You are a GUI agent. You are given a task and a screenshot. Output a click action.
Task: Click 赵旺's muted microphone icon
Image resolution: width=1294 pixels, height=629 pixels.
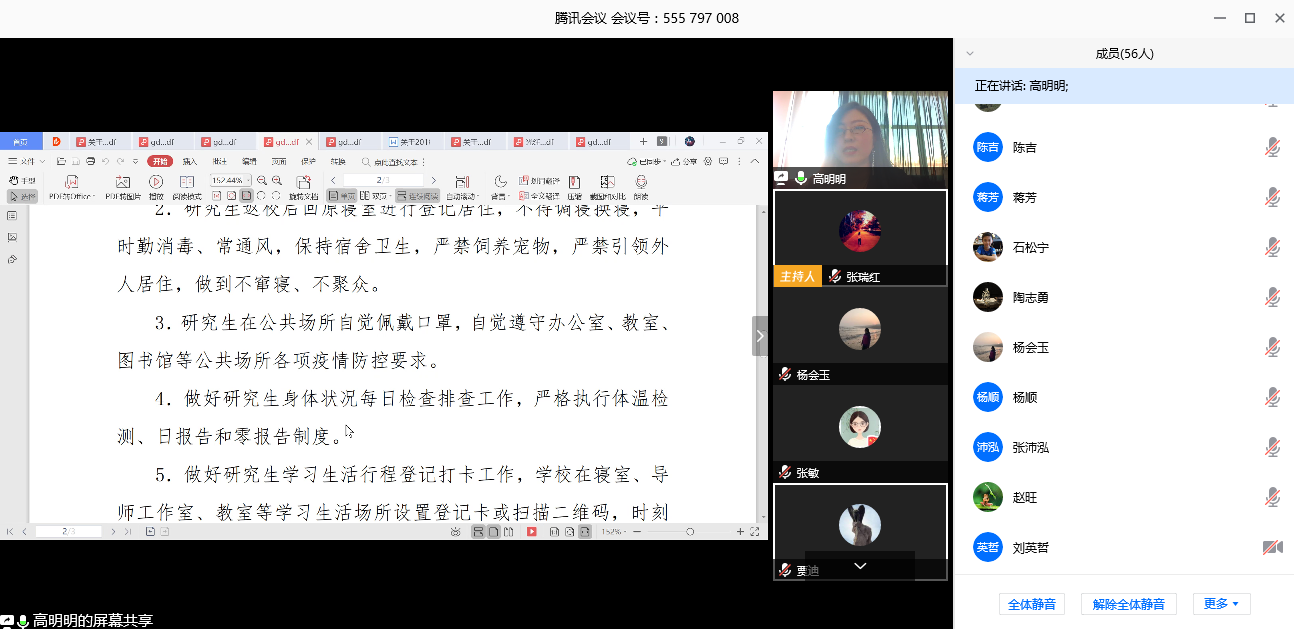tap(1272, 497)
